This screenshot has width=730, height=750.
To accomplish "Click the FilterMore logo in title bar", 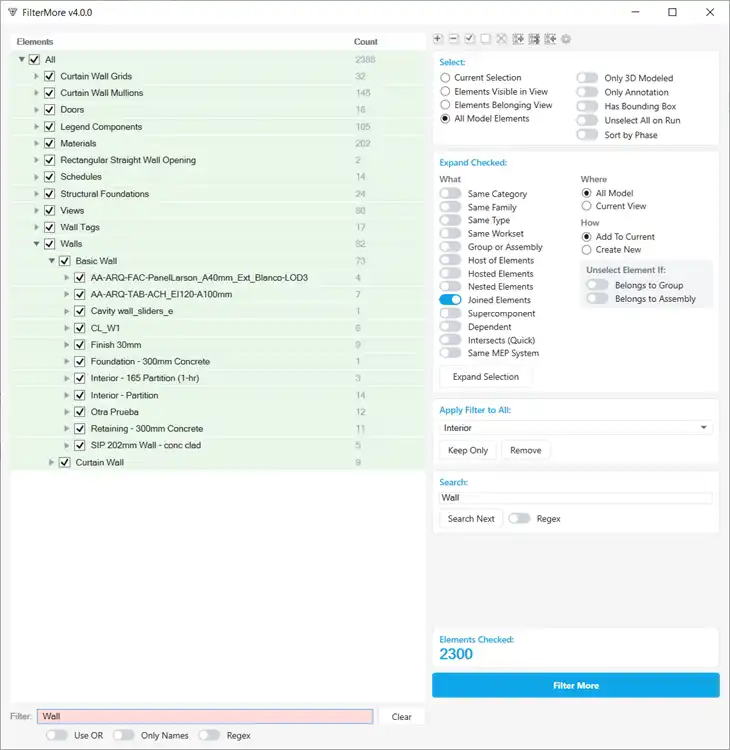I will (12, 12).
